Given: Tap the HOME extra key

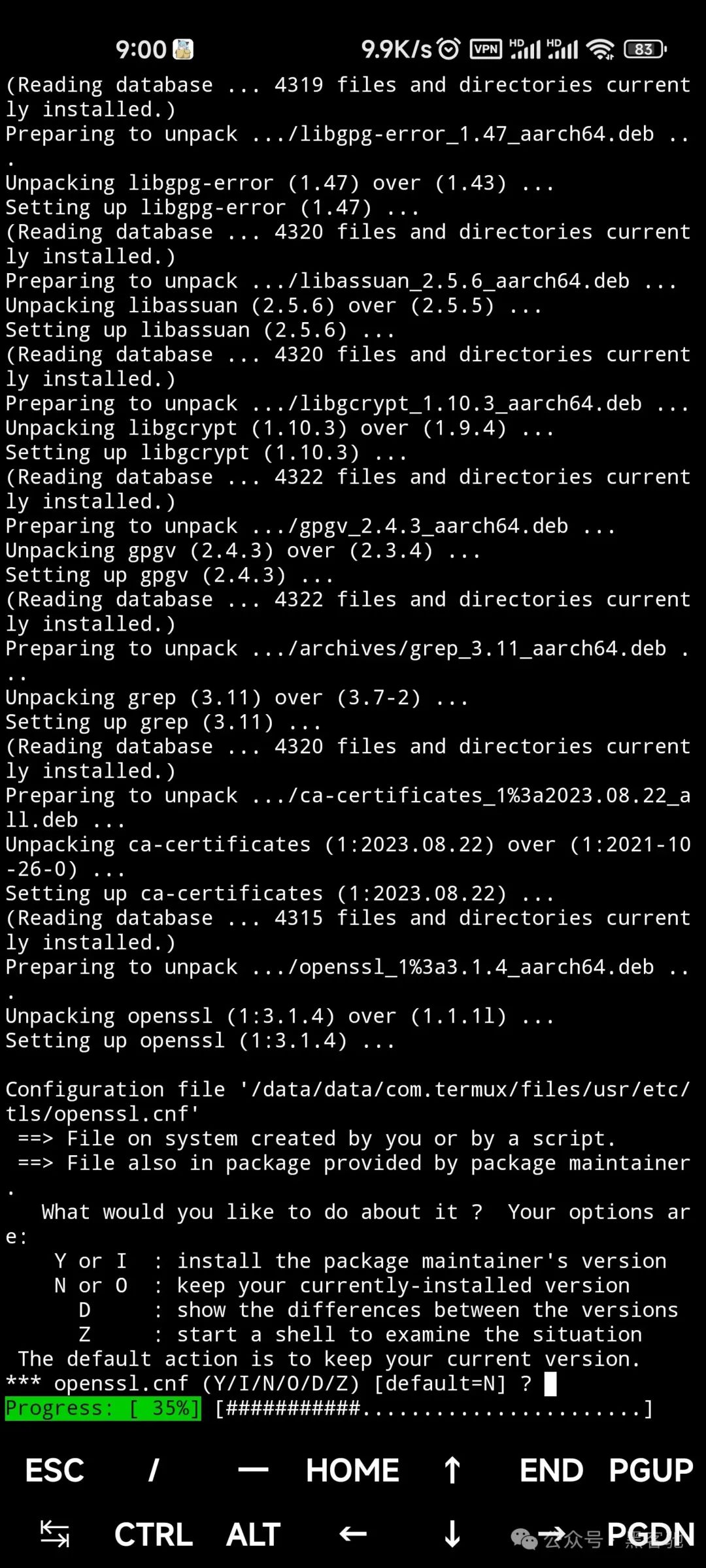Looking at the screenshot, I should click(x=352, y=1471).
